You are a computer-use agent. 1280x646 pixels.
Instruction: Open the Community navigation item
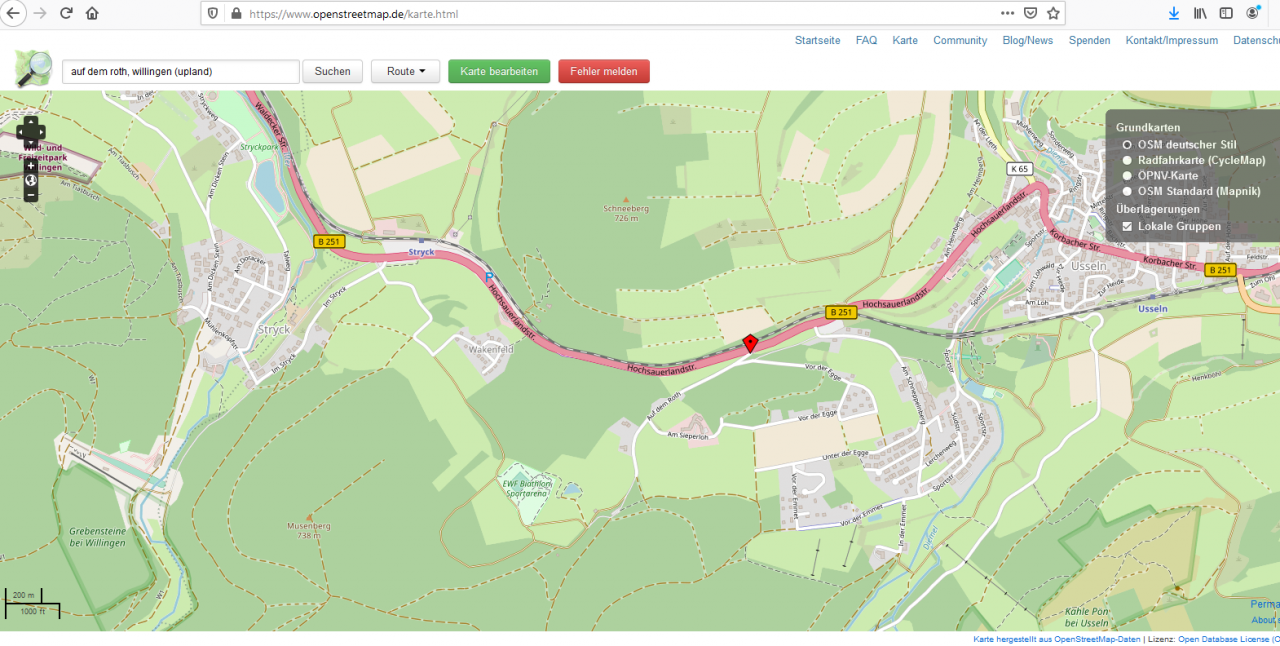(959, 41)
